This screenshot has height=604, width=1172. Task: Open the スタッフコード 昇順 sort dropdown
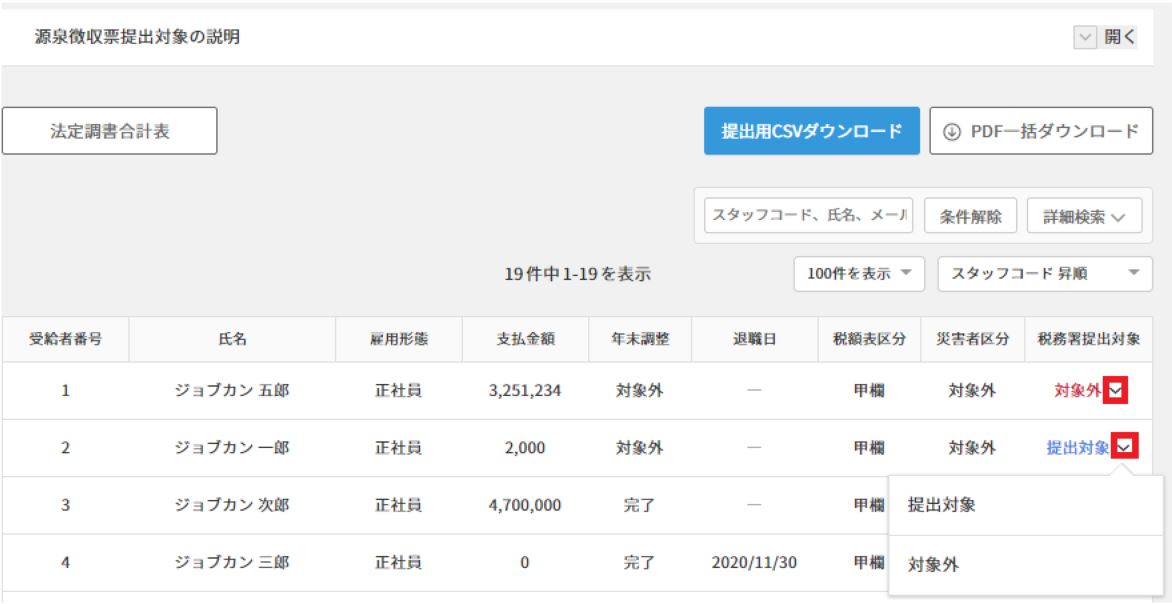click(1045, 273)
